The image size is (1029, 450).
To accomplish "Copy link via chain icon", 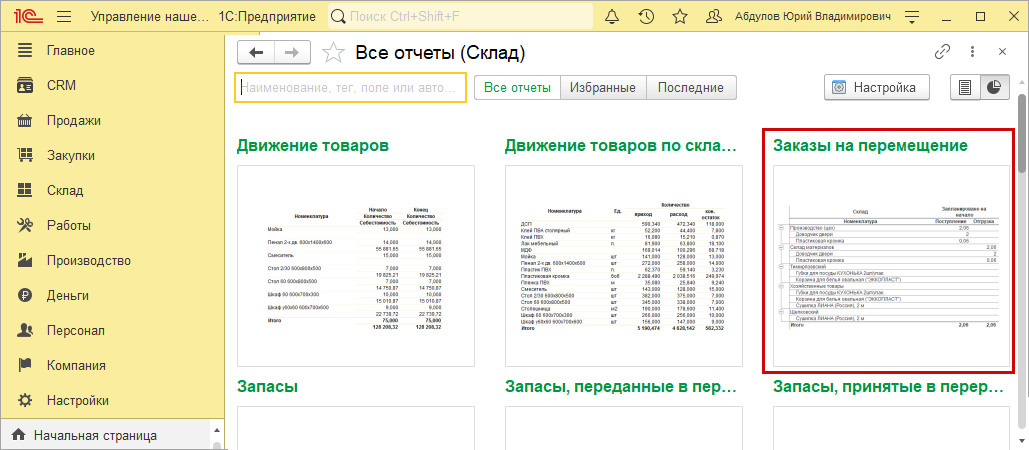I will pyautogui.click(x=942, y=52).
